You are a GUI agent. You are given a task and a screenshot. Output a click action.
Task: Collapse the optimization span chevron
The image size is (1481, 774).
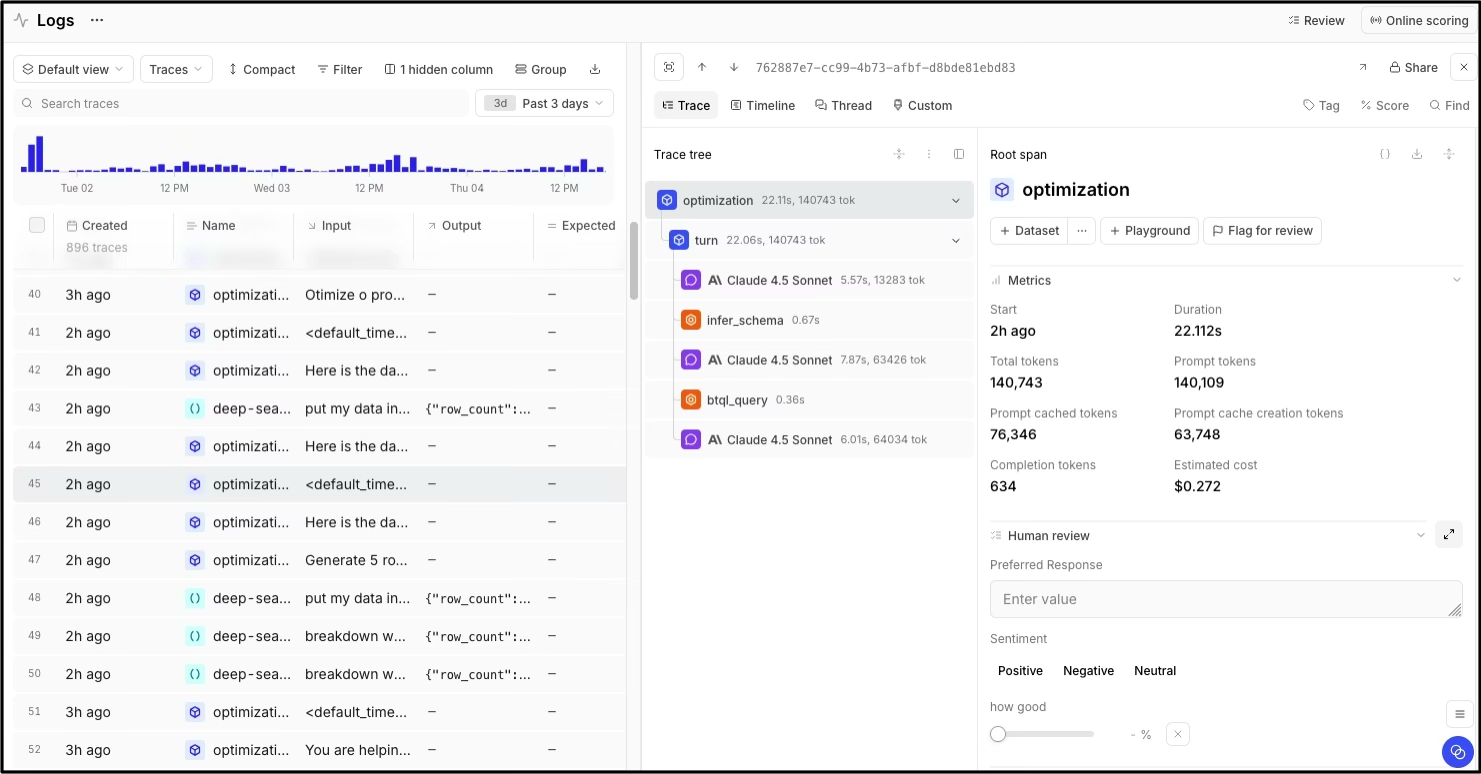pos(956,200)
